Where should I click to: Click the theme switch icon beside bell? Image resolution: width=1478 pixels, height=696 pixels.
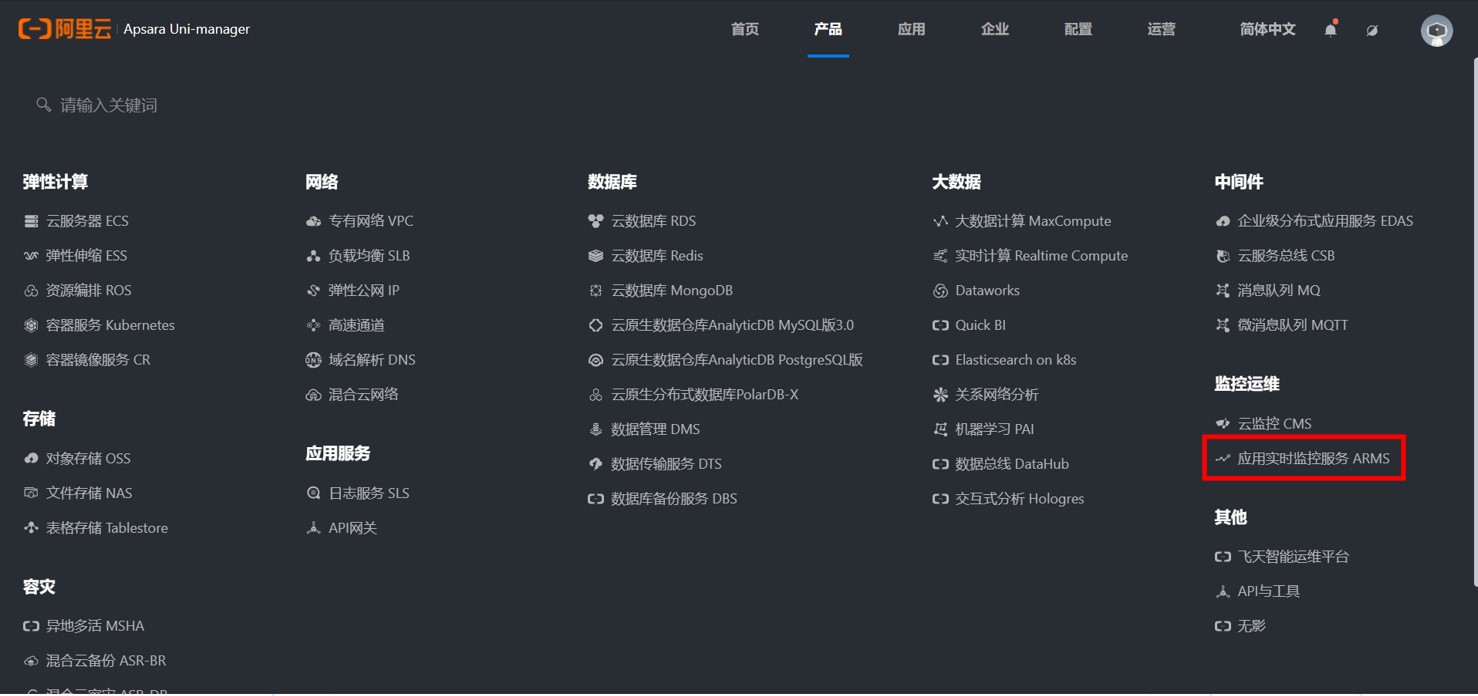(1372, 30)
